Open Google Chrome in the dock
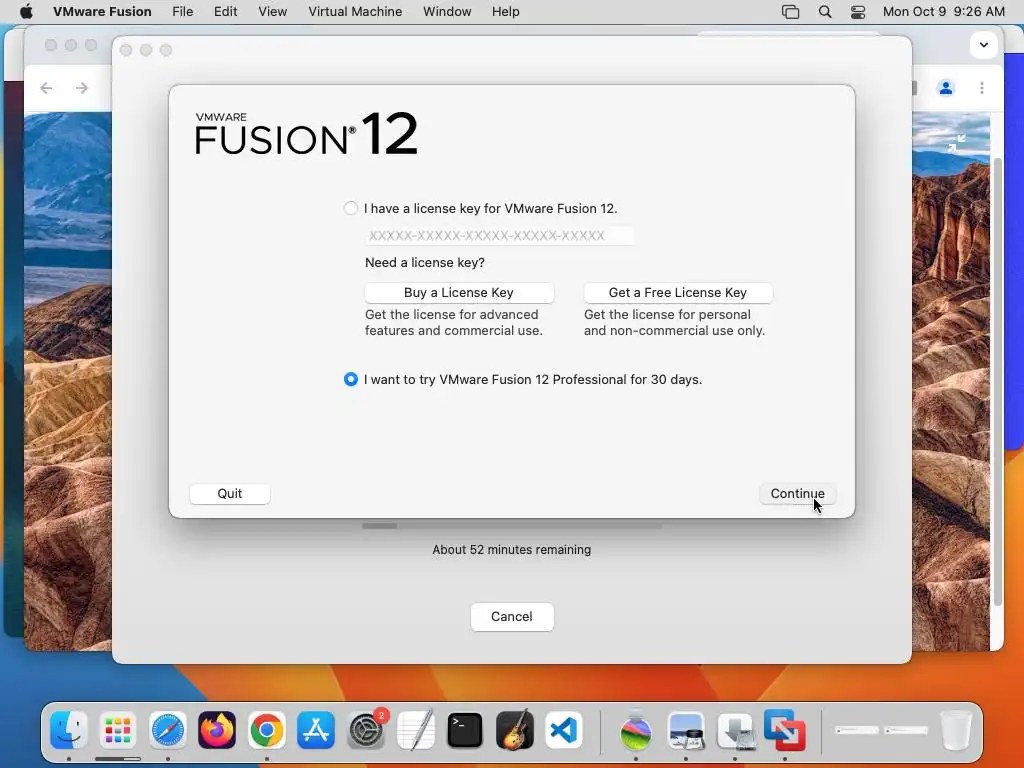1024x768 pixels. click(266, 729)
